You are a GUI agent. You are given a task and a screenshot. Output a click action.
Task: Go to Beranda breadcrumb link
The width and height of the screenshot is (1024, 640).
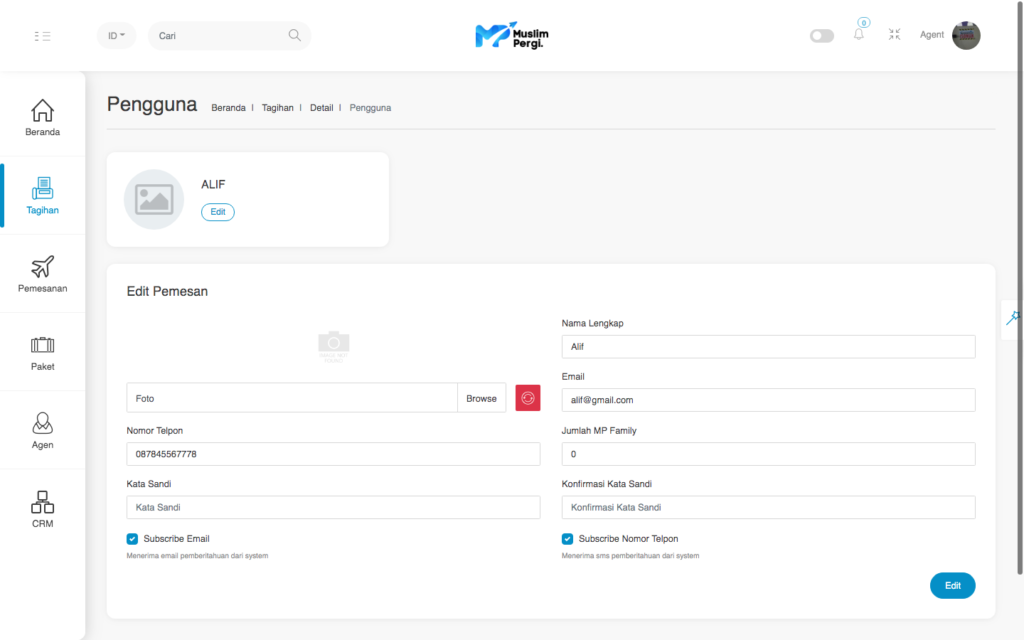coord(228,108)
